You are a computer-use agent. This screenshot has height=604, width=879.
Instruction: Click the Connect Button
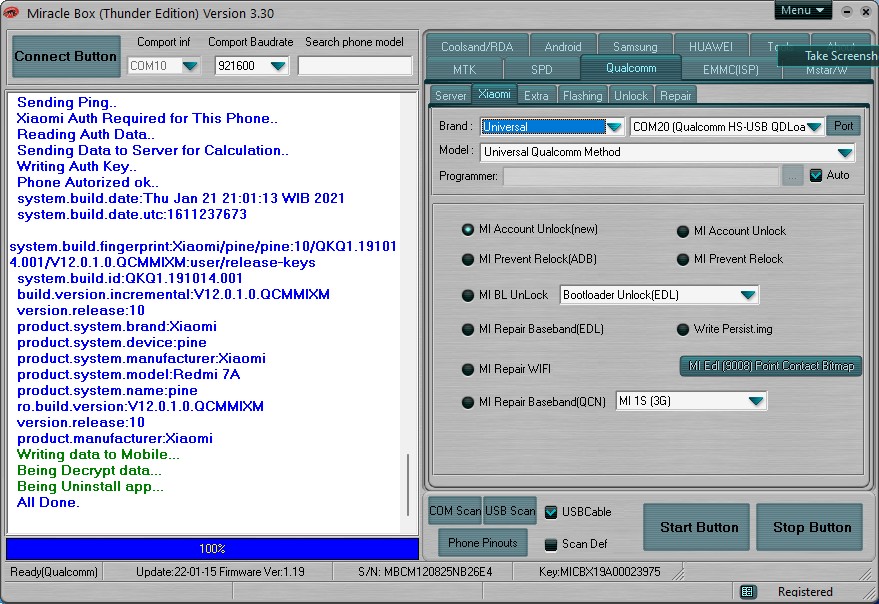coord(66,56)
